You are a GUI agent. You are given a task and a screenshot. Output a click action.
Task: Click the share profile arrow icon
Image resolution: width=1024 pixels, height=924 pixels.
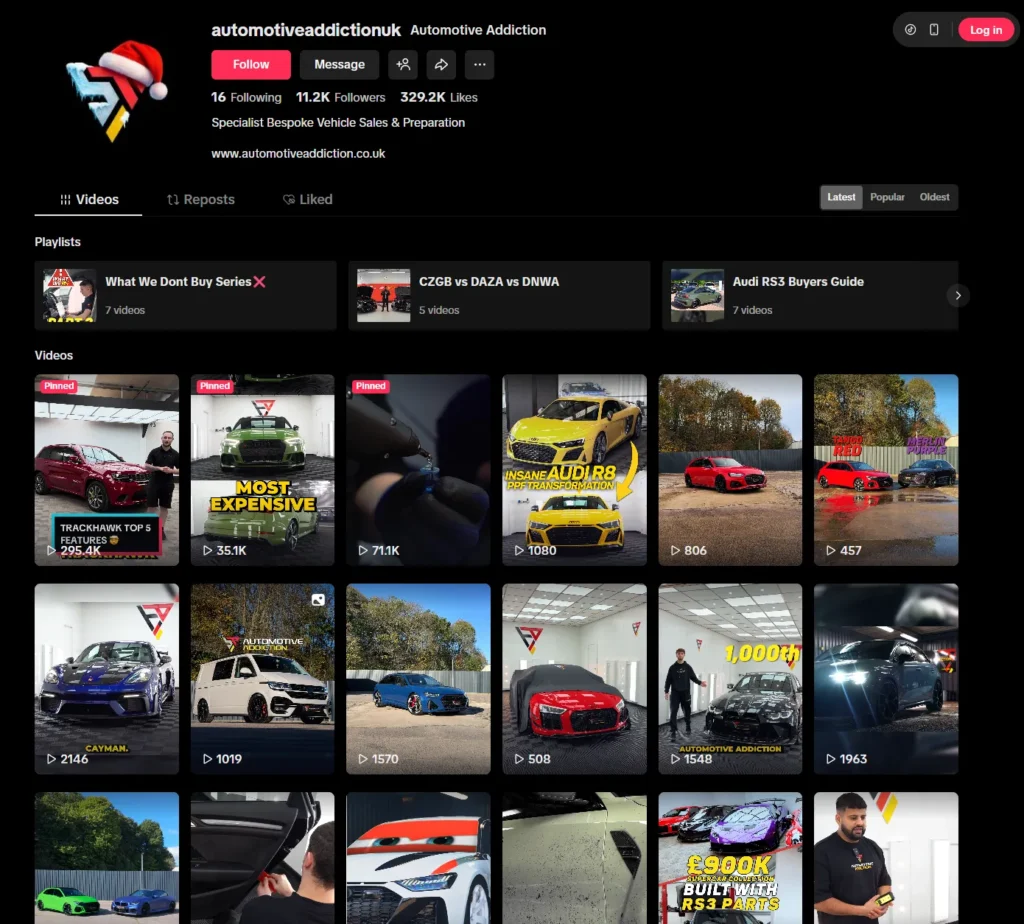(441, 65)
